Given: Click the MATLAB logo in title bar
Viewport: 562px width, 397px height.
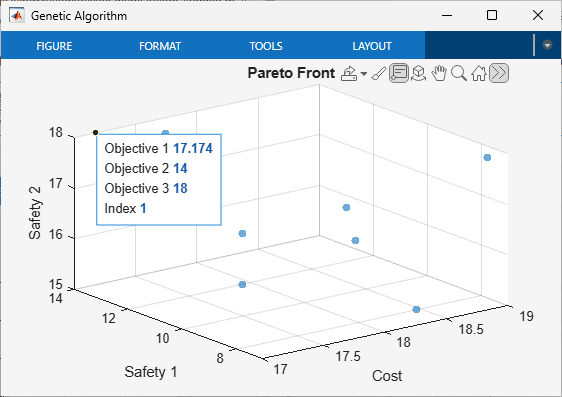Looking at the screenshot, I should point(17,16).
